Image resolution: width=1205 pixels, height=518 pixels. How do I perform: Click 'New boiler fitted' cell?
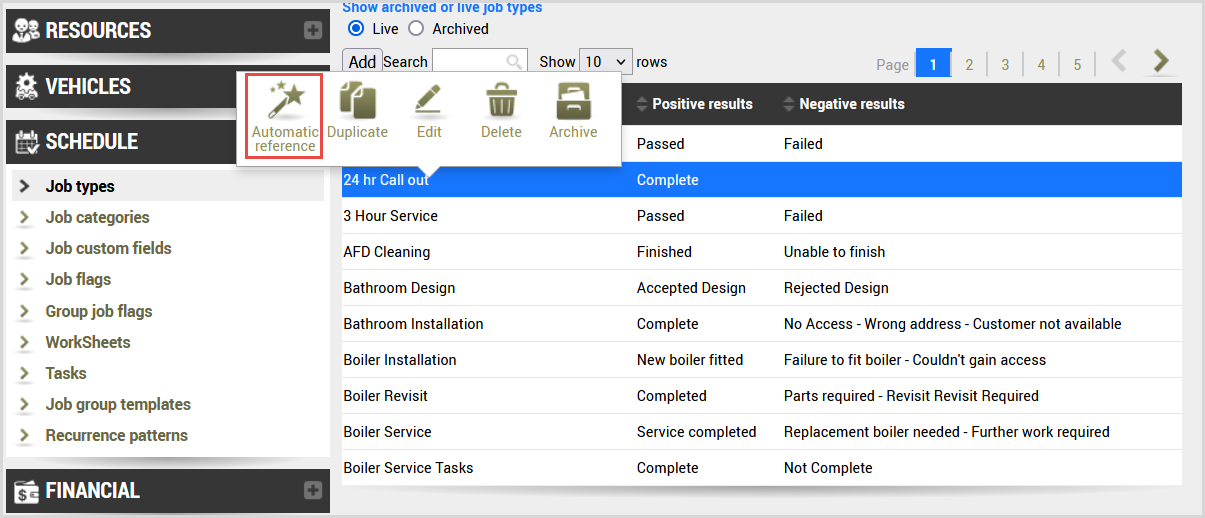[x=690, y=360]
